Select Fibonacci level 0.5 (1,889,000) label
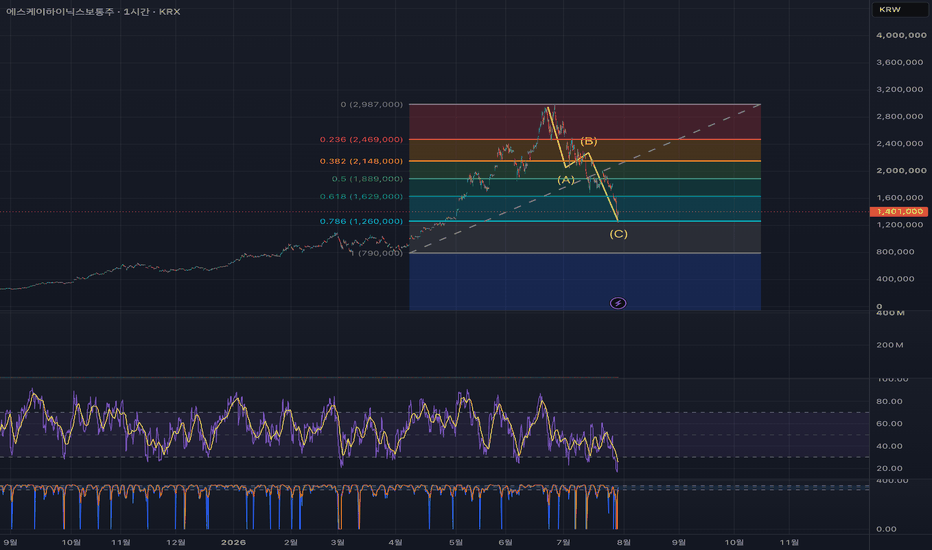The height and width of the screenshot is (550, 932). coord(367,178)
